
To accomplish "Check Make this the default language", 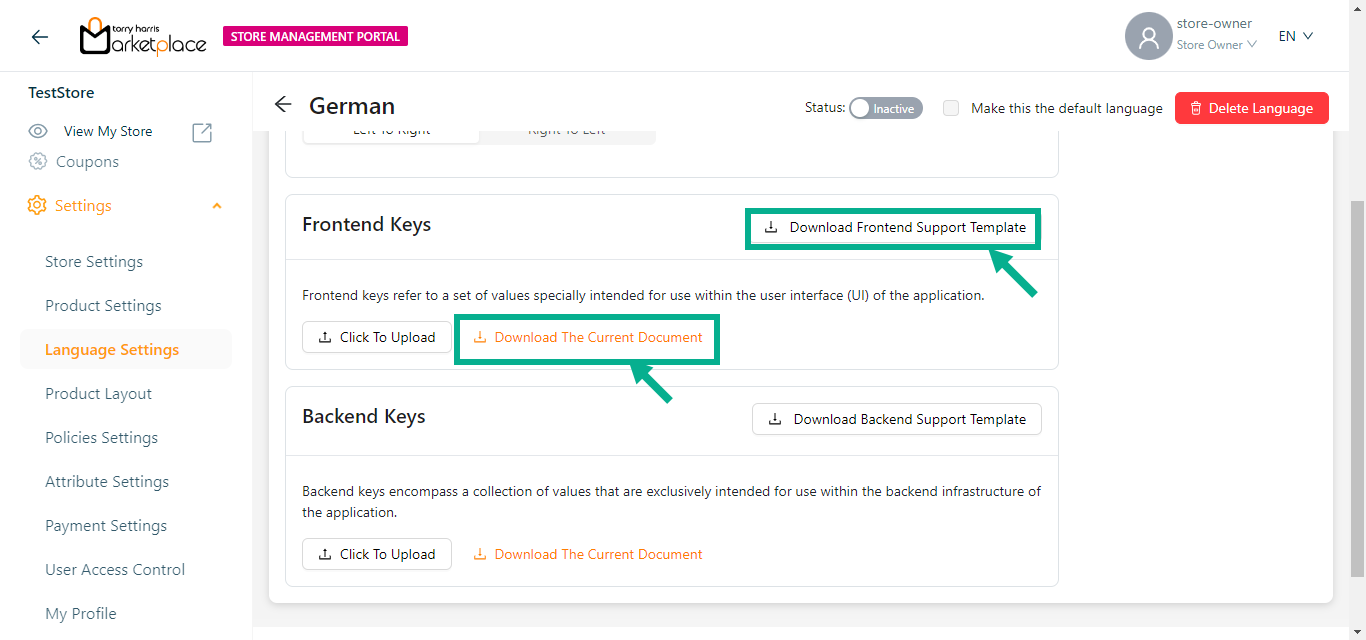I will coord(951,108).
